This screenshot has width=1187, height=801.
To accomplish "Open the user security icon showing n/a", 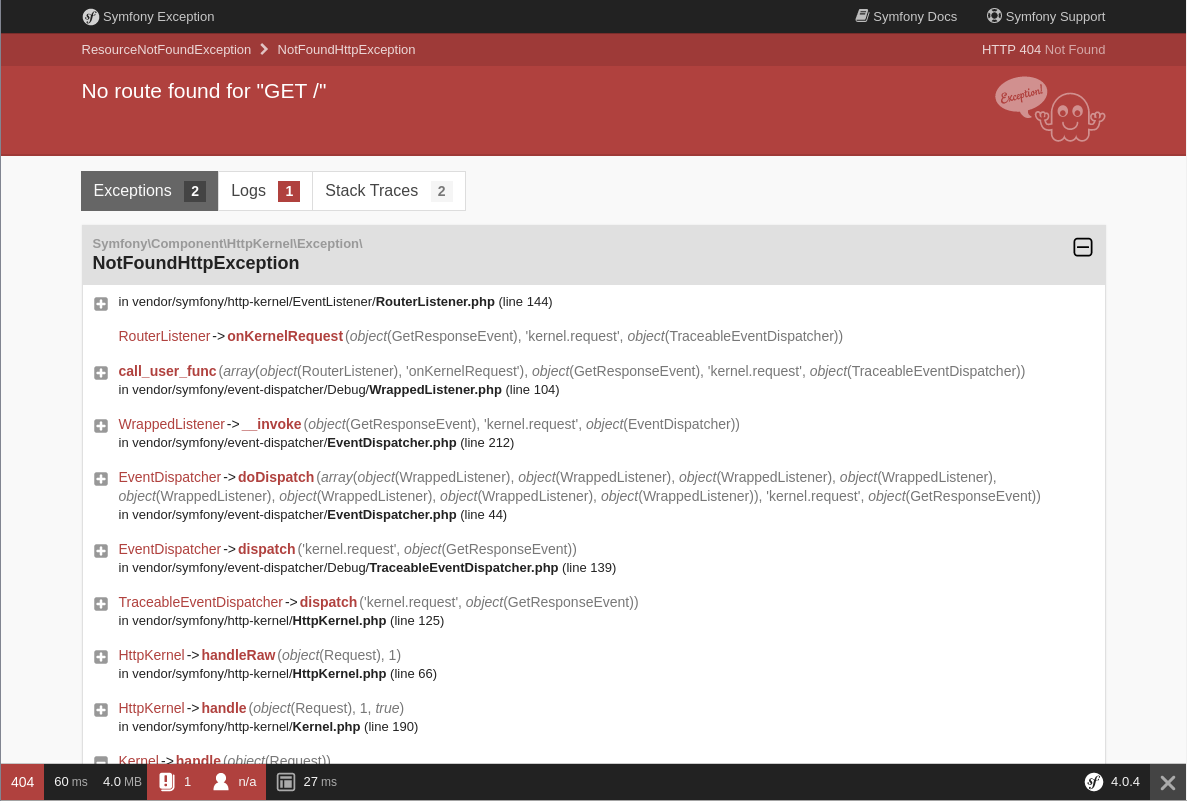I will (x=221, y=782).
